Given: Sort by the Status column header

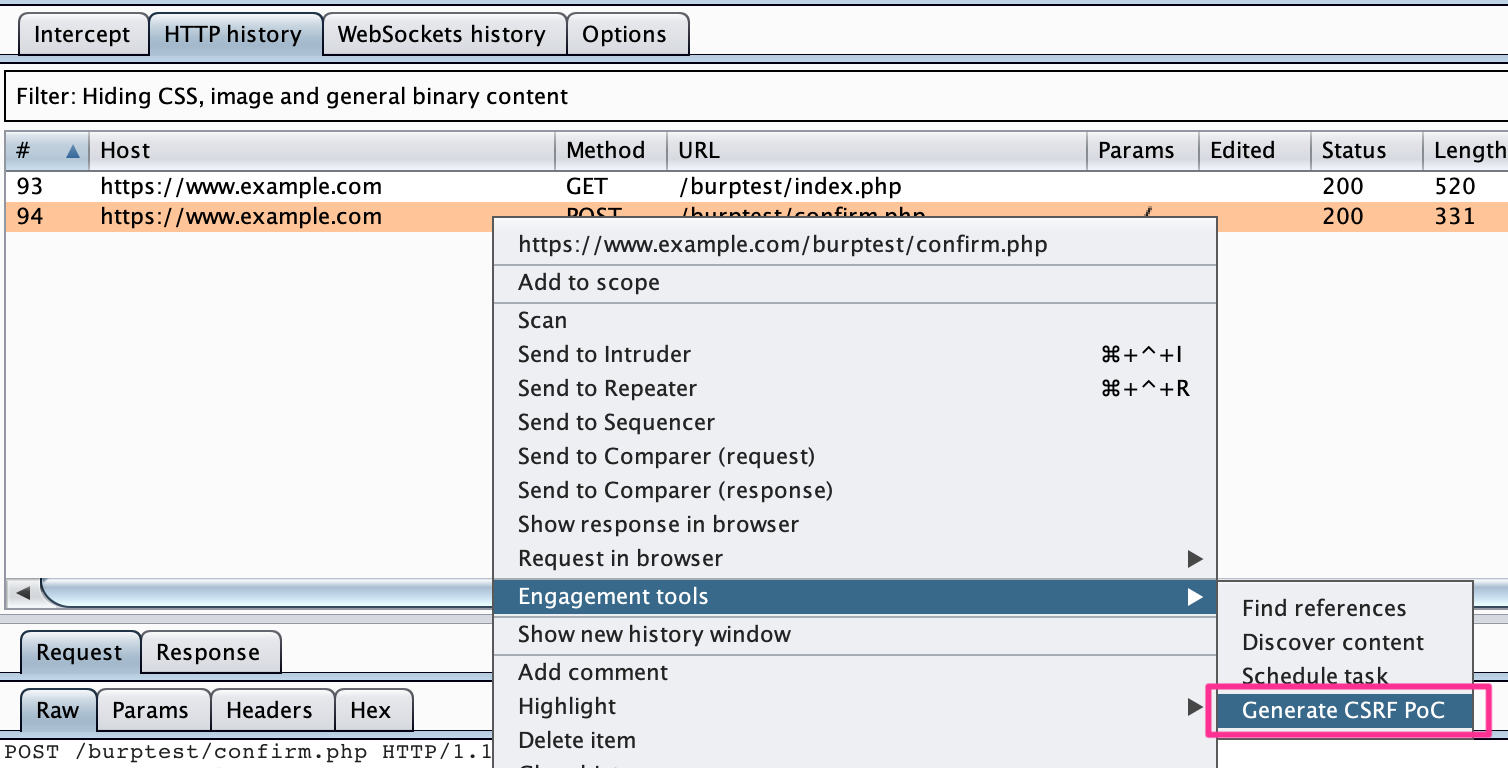Looking at the screenshot, I should (1353, 151).
